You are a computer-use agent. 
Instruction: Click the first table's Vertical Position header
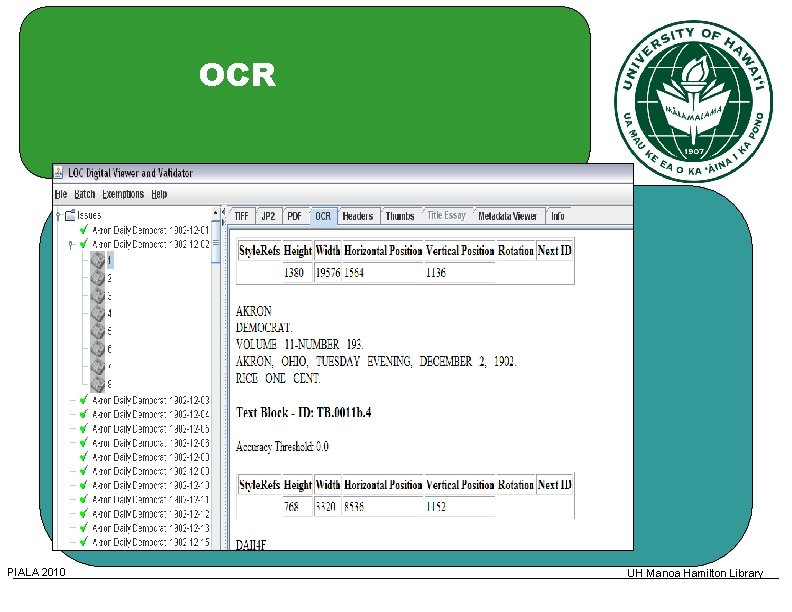coord(460,250)
